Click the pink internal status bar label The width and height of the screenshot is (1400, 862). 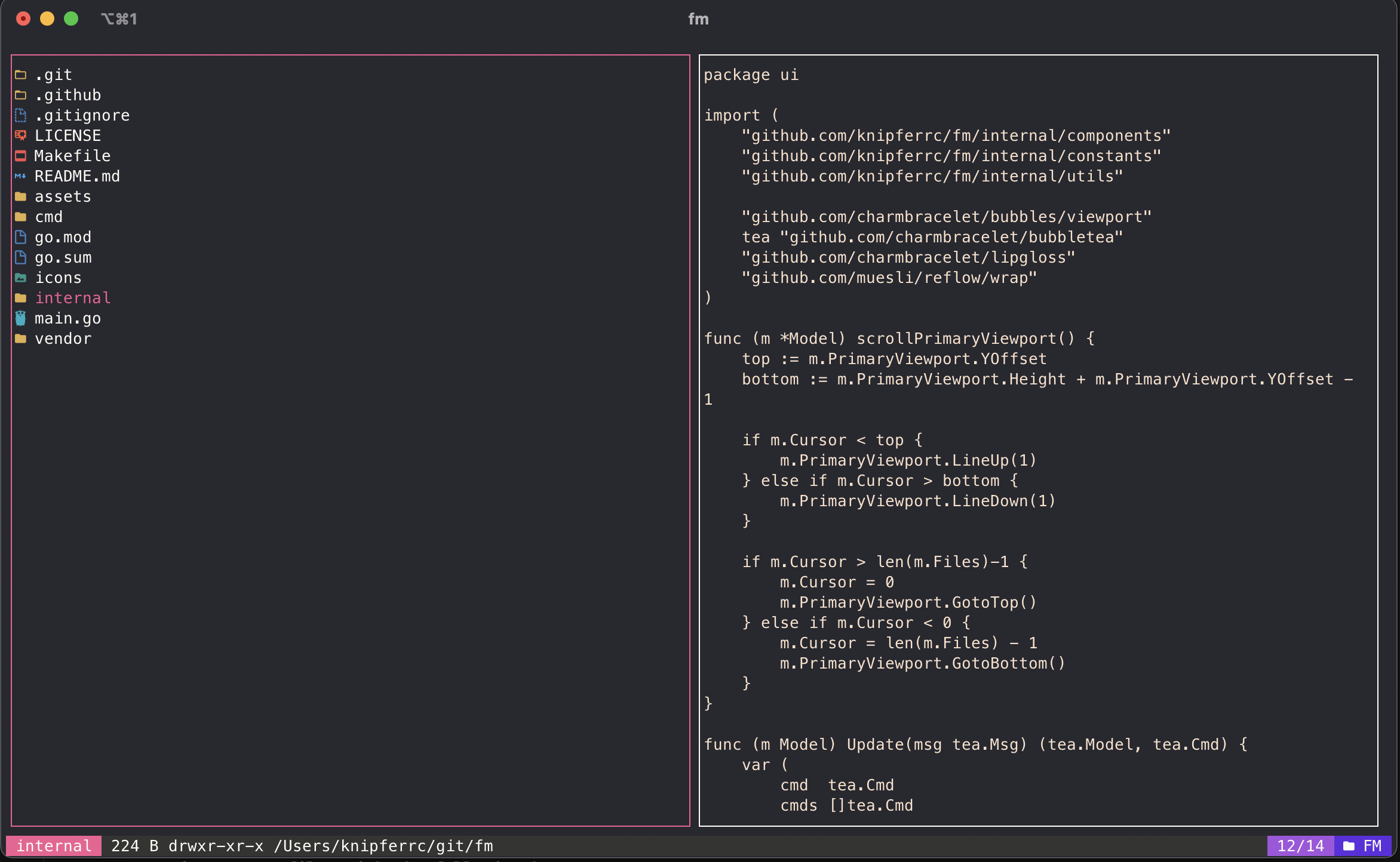pyautogui.click(x=54, y=846)
